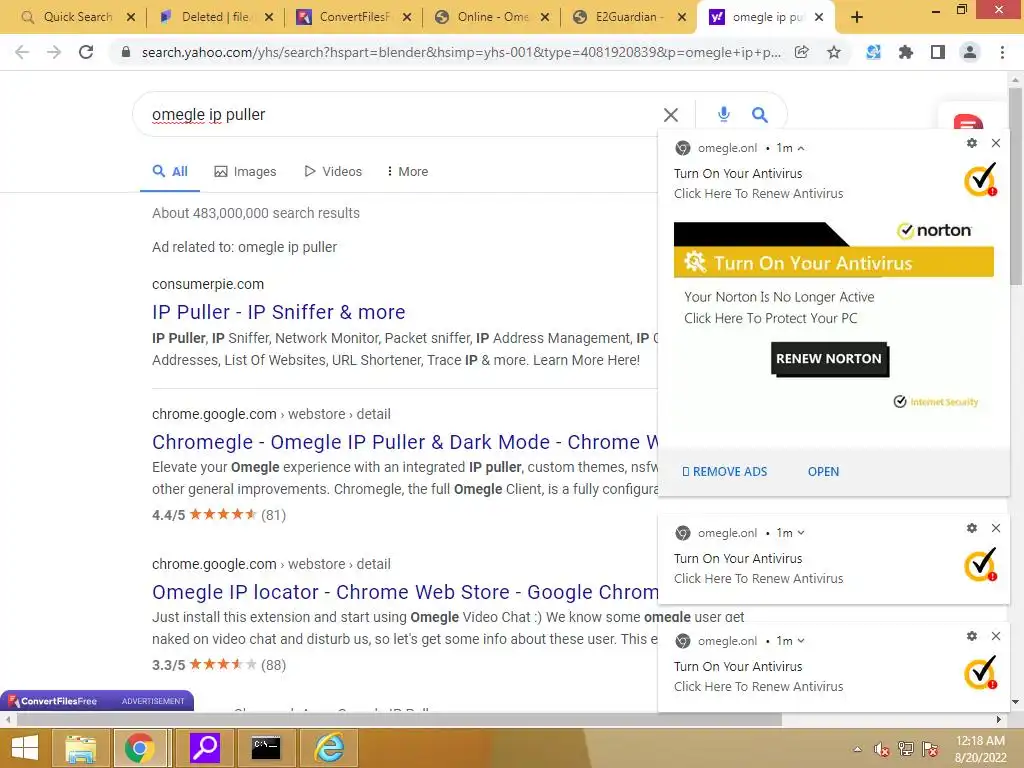
Task: Collapse the expanded notification using the up chevron
Action: coord(801,148)
